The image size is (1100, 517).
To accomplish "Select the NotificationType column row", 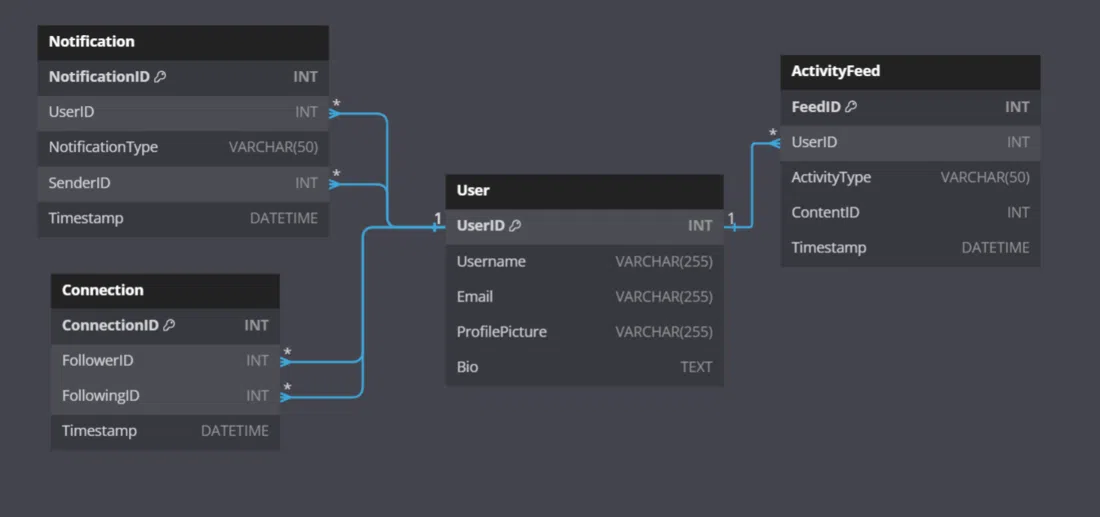I will (183, 147).
